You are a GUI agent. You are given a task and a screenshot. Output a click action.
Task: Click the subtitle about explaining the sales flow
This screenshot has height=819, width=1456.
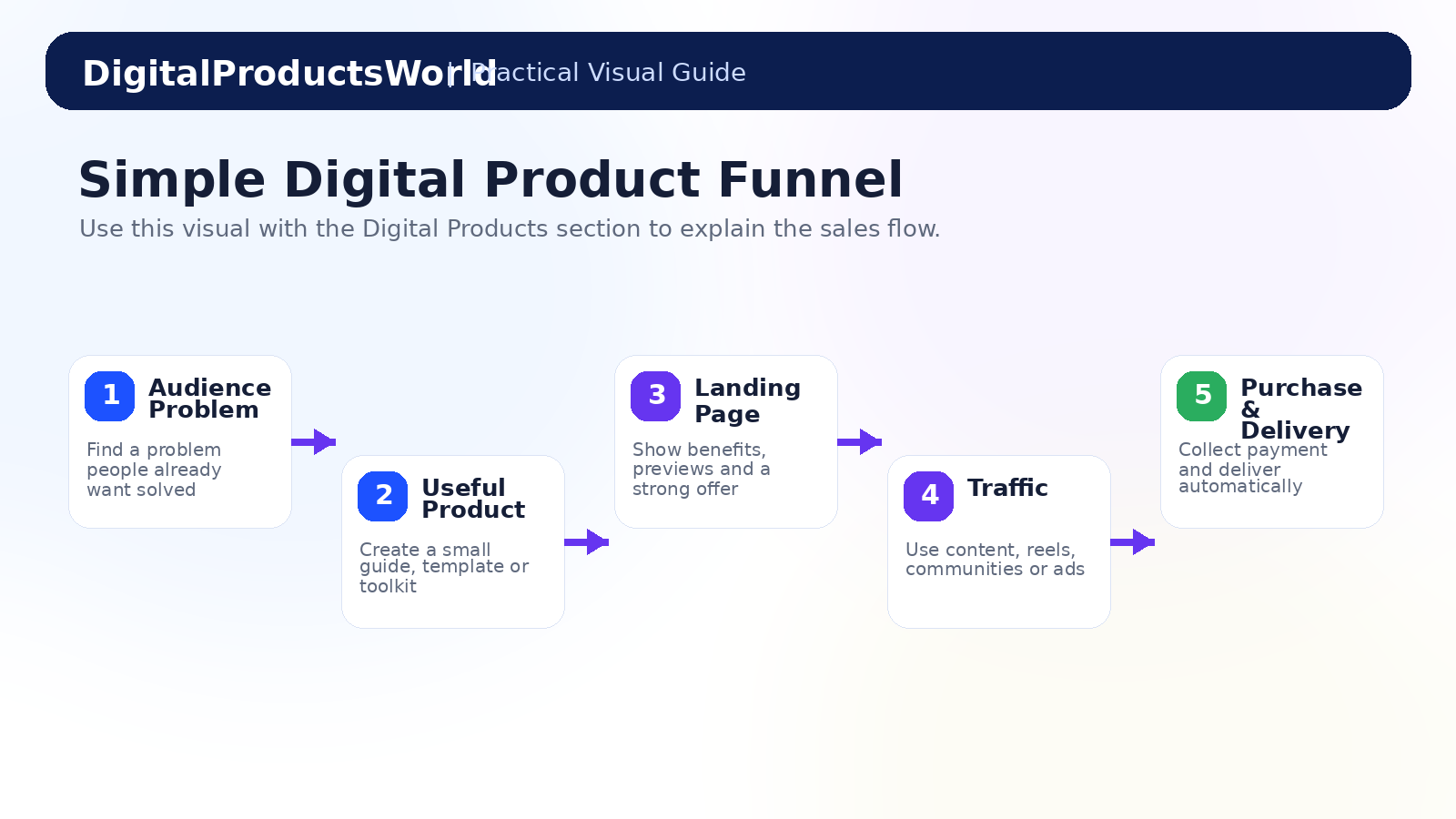click(x=510, y=228)
